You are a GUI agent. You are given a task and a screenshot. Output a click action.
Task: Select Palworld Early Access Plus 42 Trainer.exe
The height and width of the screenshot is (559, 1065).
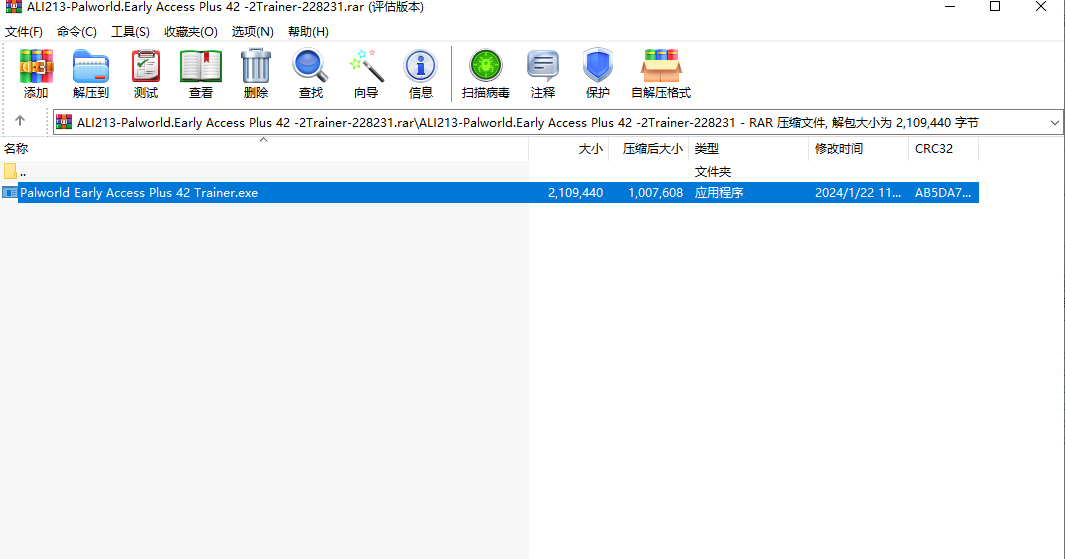coord(139,193)
